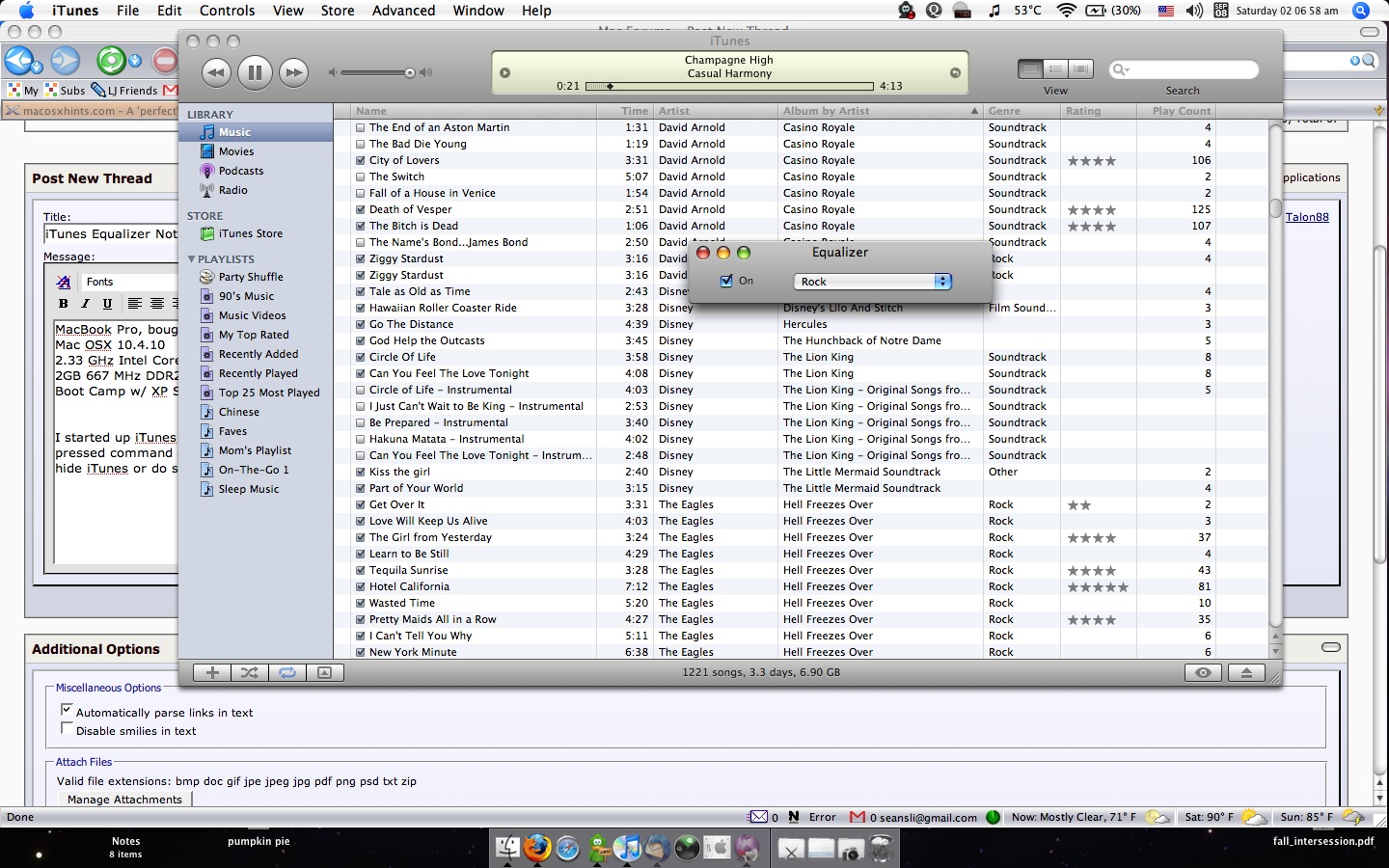This screenshot has width=1389, height=868.
Task: Check The End of an Aston Martin song
Action: coord(360,127)
